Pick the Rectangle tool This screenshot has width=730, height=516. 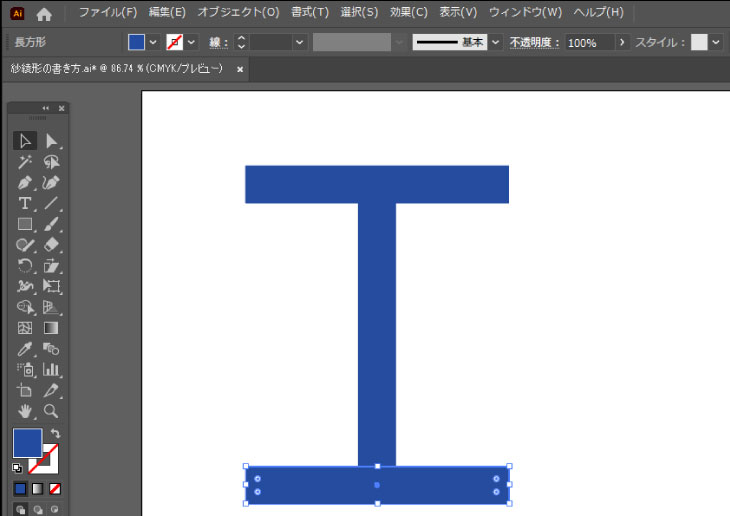click(26, 224)
